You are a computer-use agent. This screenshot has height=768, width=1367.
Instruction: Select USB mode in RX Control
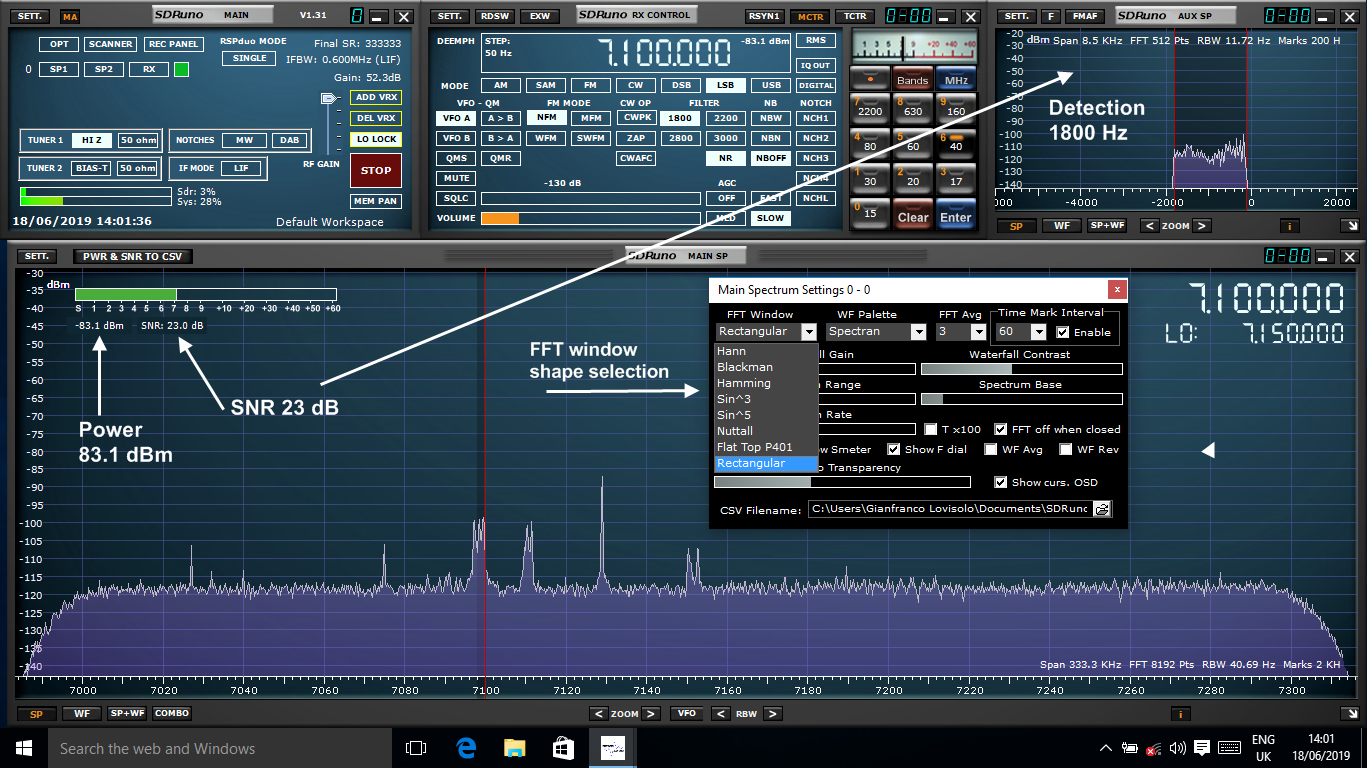pyautogui.click(x=771, y=86)
